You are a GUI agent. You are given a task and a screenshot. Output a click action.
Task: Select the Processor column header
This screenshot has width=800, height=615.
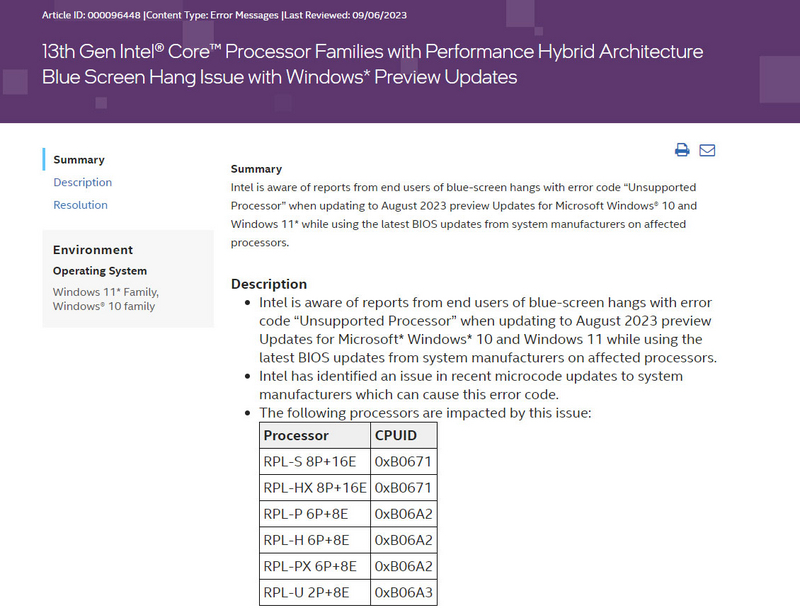tap(315, 435)
